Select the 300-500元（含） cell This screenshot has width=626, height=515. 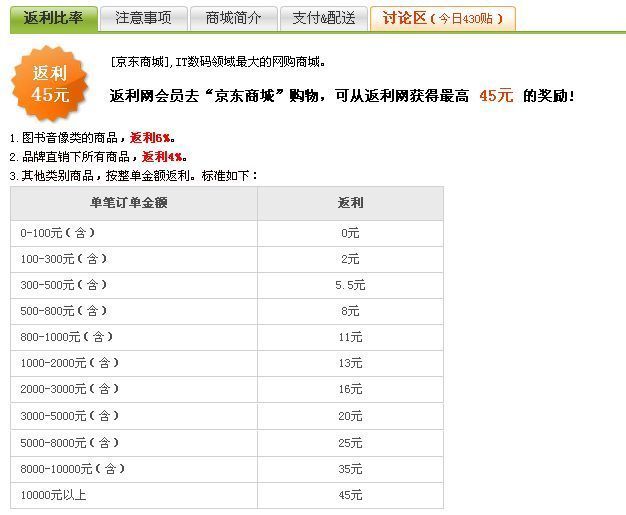tap(134, 285)
